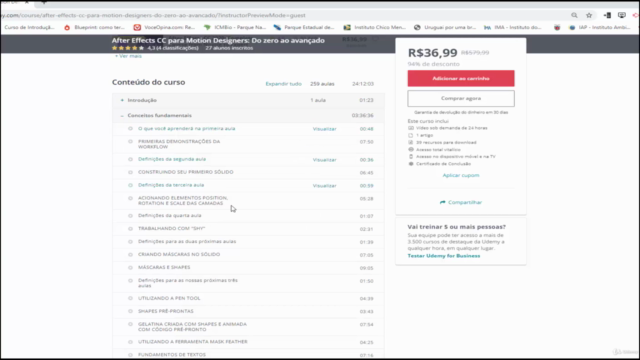Click the 'Aplicar cupom' link
Screen dimensions: 640x360
461,176
